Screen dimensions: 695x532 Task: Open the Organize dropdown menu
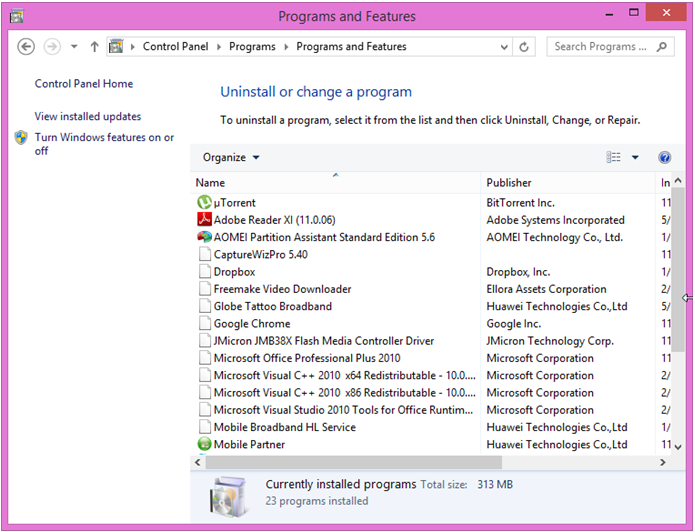point(231,157)
